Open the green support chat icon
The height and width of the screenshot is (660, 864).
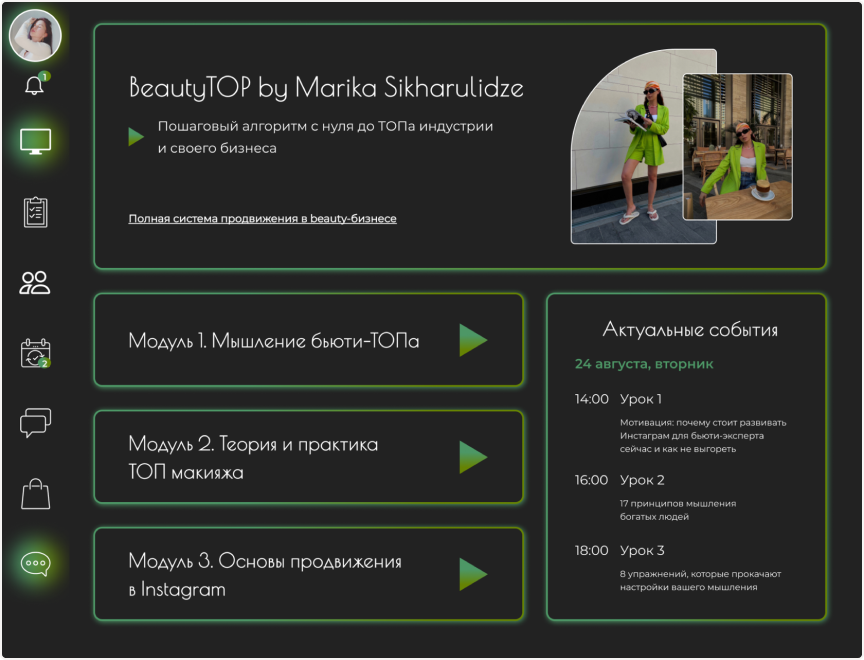pyautogui.click(x=36, y=564)
